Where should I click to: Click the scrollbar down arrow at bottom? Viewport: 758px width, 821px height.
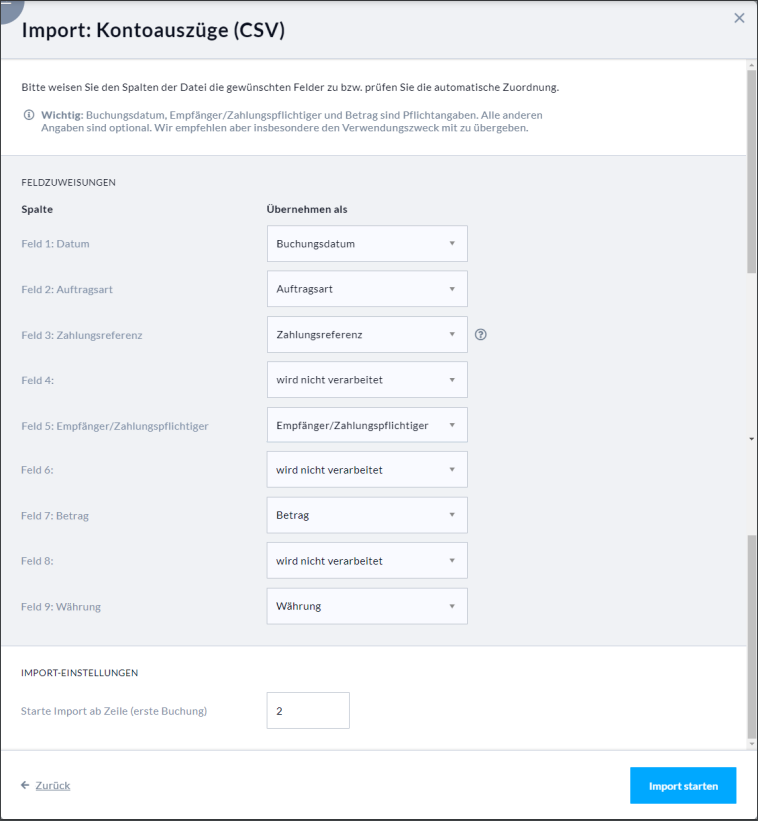pyautogui.click(x=752, y=744)
